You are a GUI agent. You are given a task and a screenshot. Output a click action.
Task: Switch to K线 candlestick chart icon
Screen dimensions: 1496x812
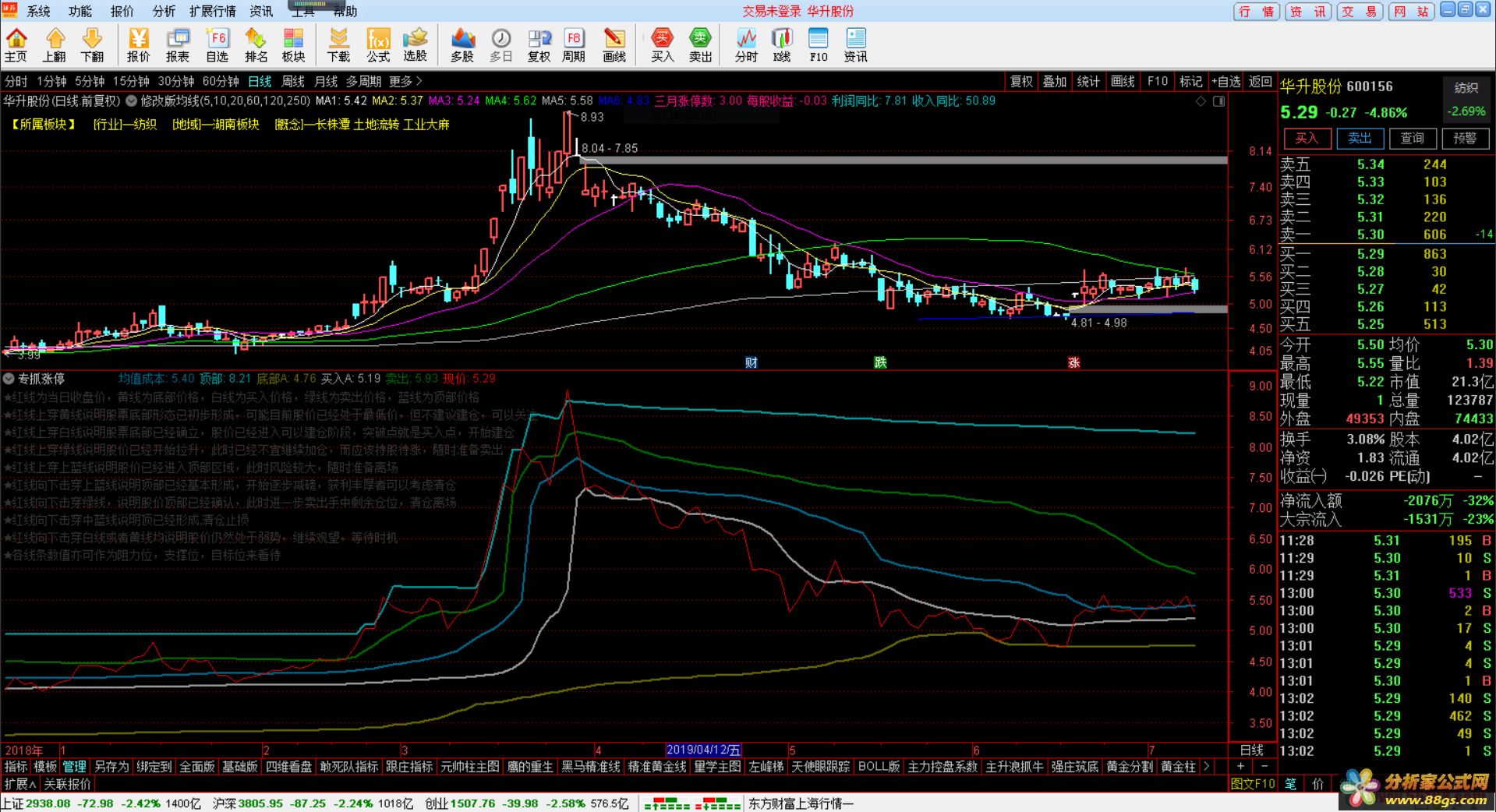782,45
